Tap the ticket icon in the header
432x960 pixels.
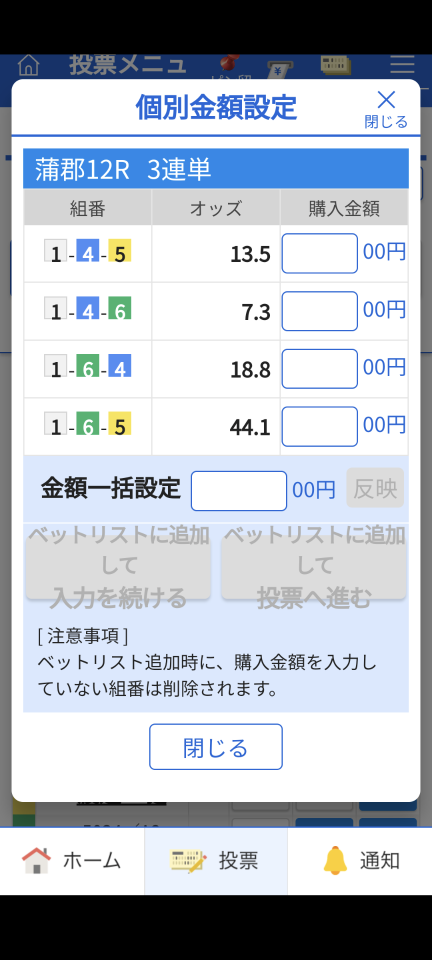point(336,65)
